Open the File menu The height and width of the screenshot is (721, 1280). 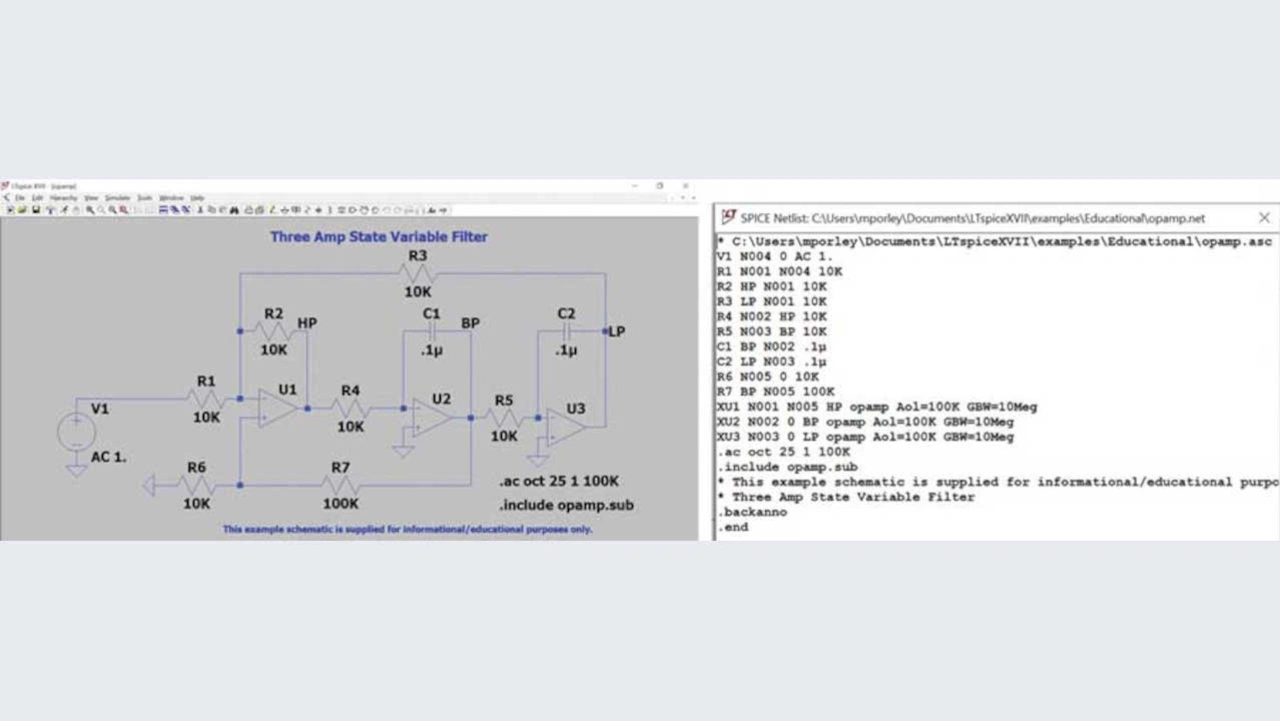pyautogui.click(x=19, y=198)
